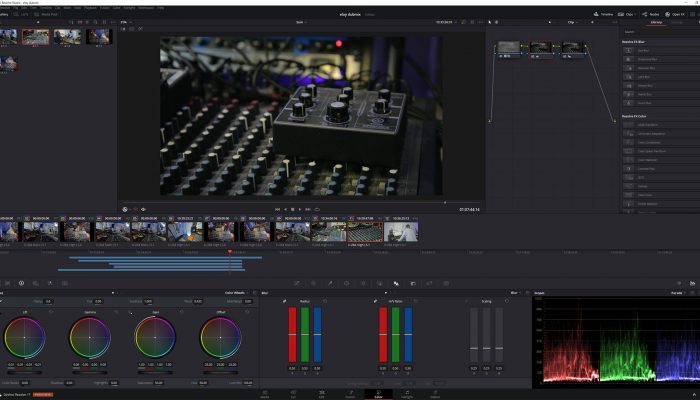Screen dimensions: 700x400
Task: Open the Open FX Settings tab
Action: coord(677,22)
